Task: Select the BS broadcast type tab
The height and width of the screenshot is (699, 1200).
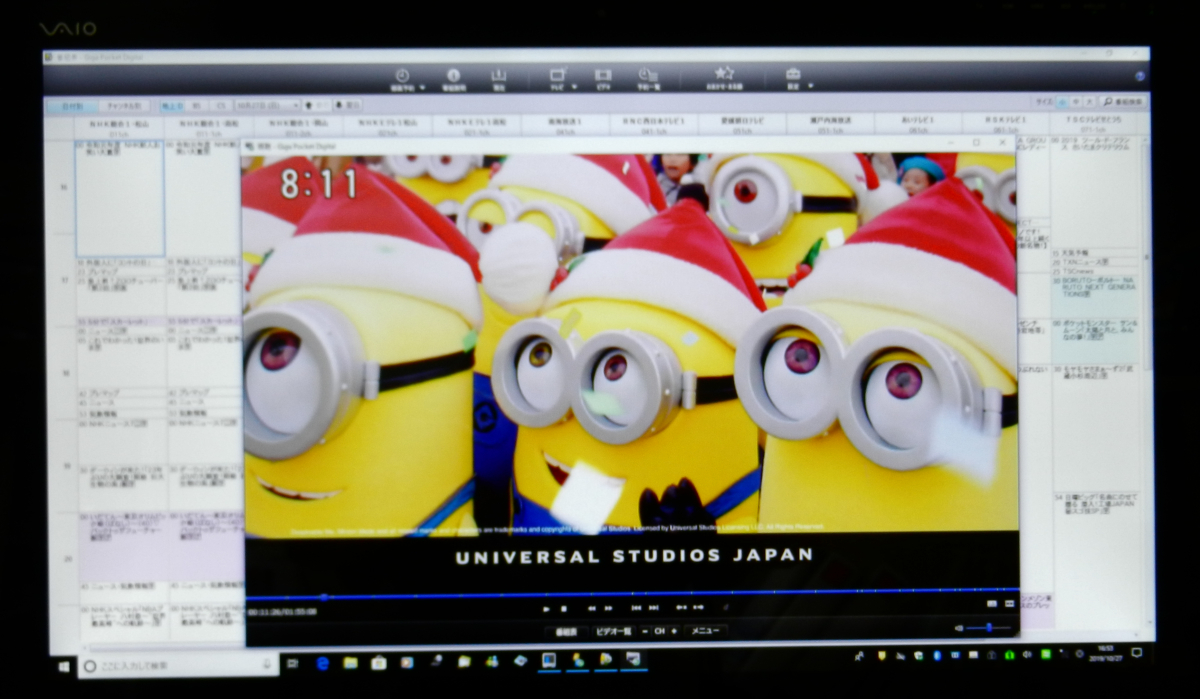Action: (x=197, y=105)
